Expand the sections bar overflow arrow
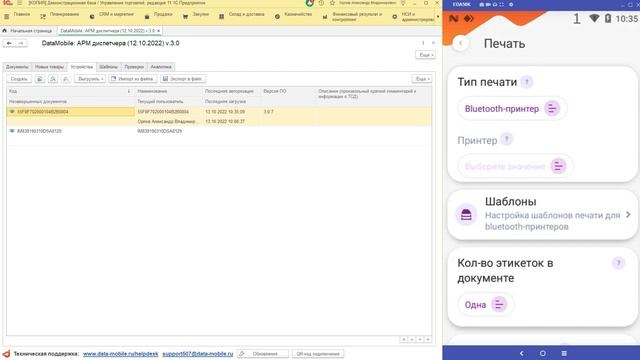640x360 pixels. (x=438, y=17)
